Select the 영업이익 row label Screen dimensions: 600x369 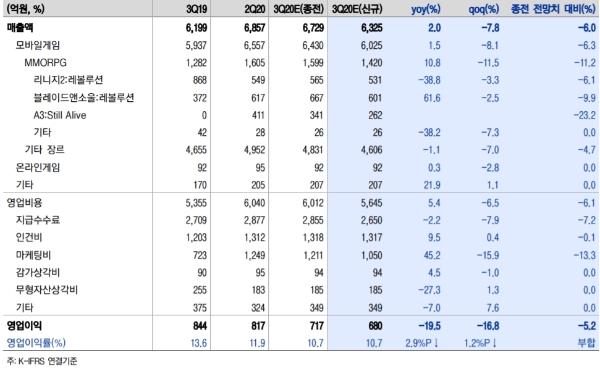pos(24,325)
